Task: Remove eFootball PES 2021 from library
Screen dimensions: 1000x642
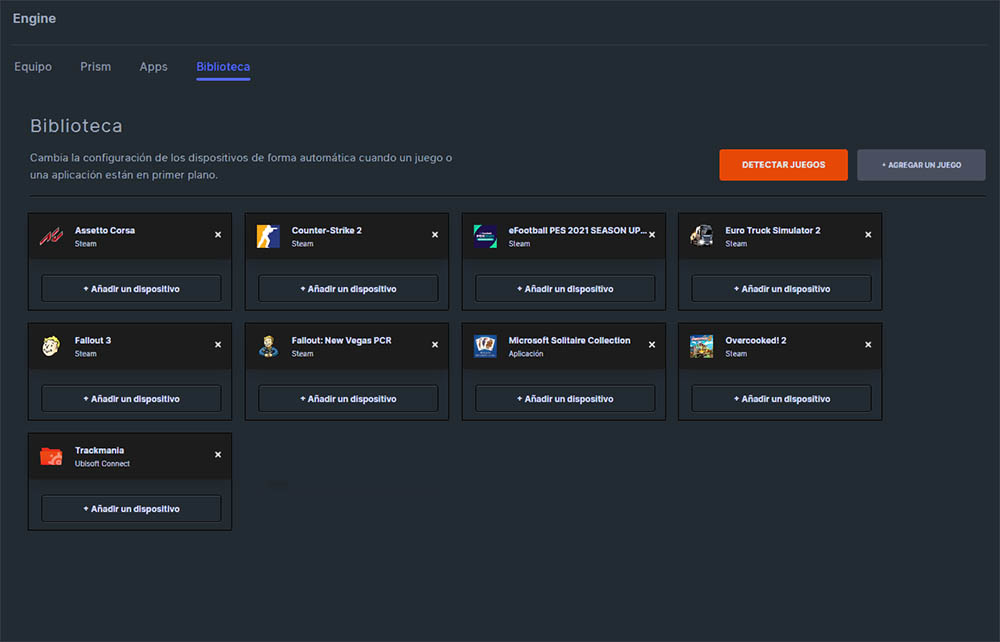Action: (652, 235)
